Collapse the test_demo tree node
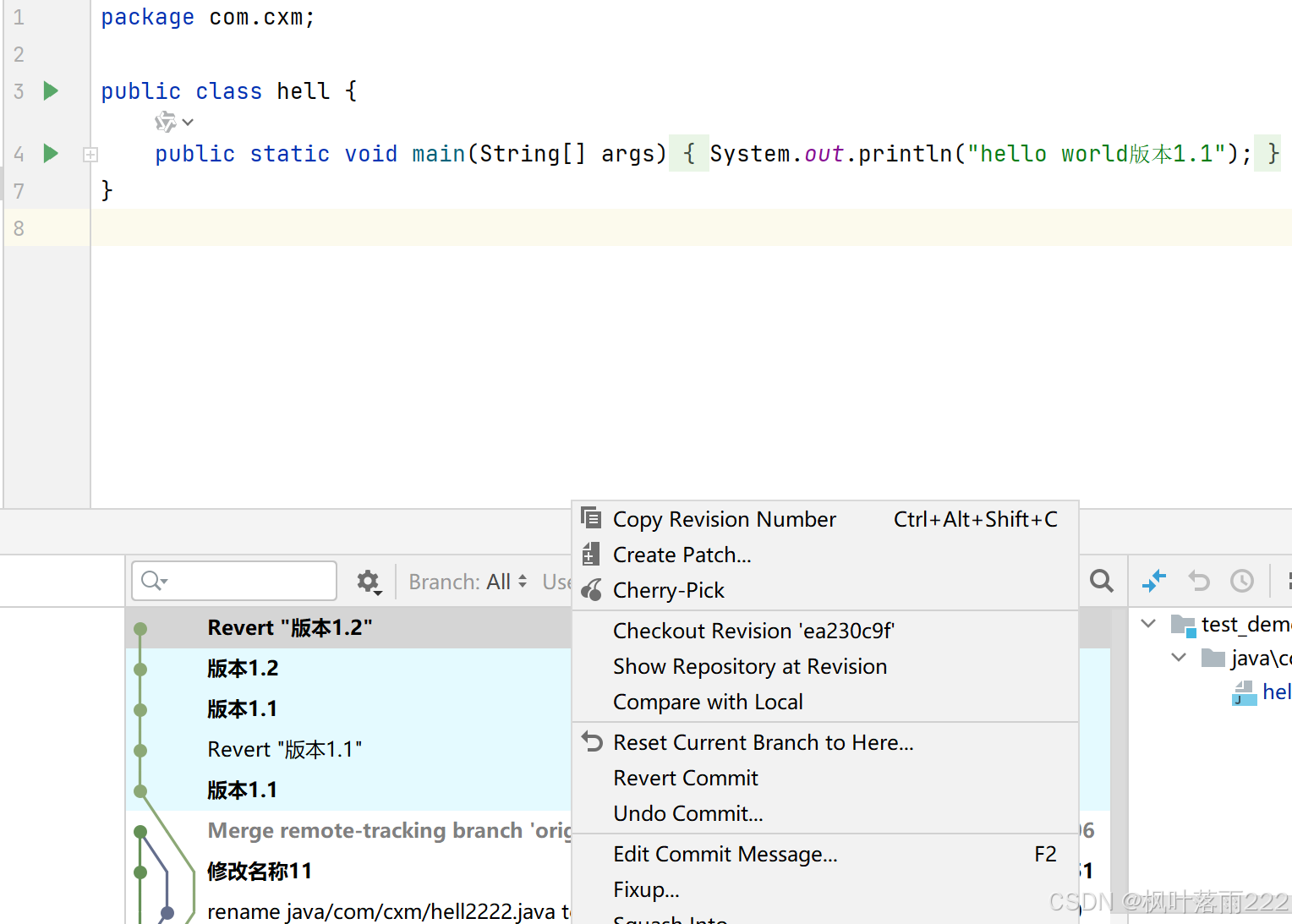 1147,624
